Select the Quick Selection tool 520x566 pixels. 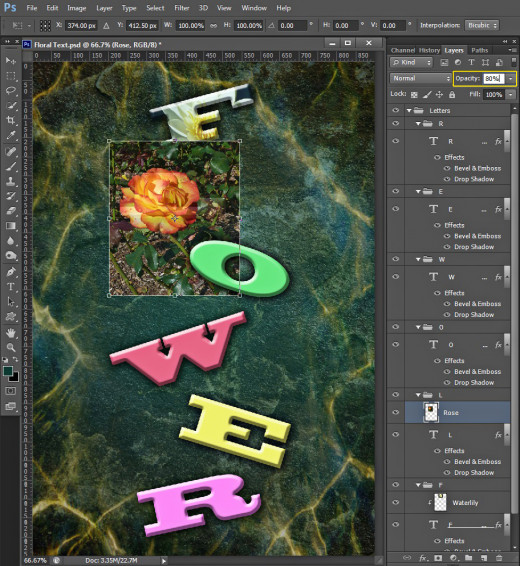coord(10,105)
